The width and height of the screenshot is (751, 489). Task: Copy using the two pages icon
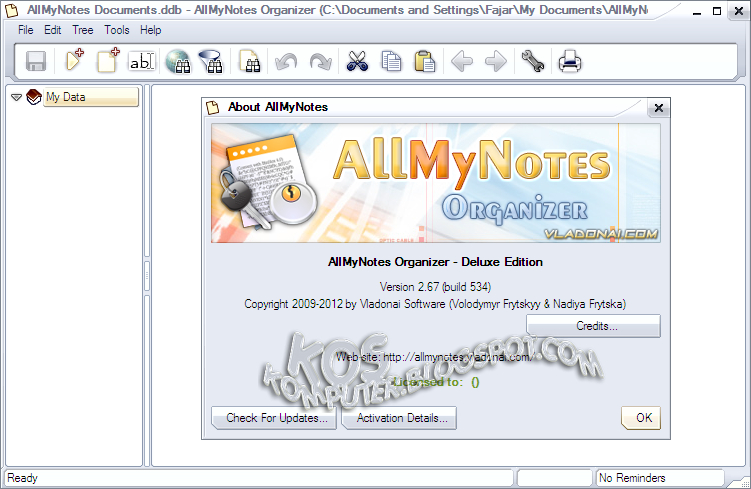(391, 62)
